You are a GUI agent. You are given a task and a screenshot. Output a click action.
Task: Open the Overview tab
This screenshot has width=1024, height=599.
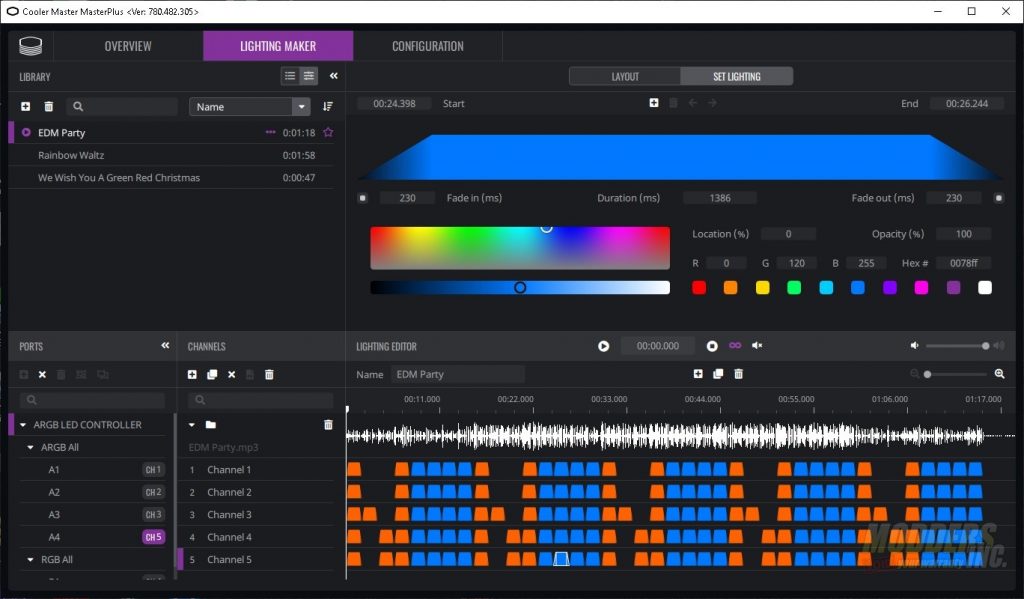pyautogui.click(x=128, y=46)
